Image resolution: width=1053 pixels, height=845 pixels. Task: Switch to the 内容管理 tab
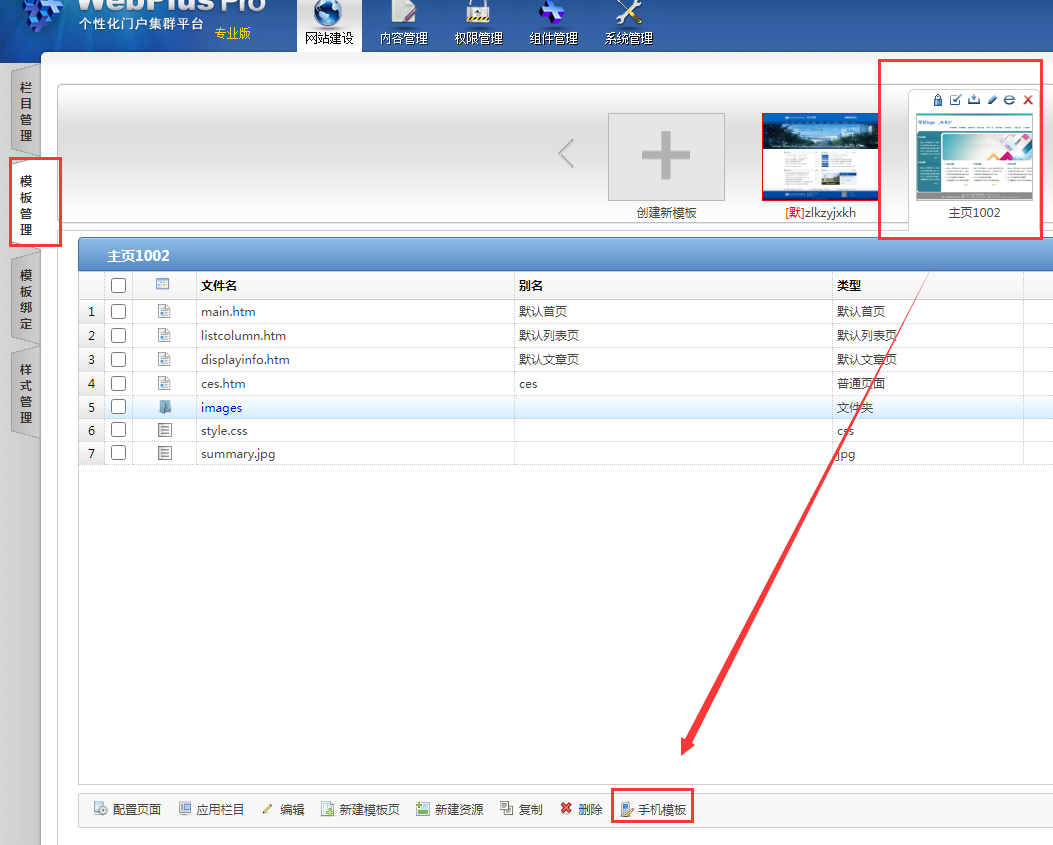[x=403, y=25]
